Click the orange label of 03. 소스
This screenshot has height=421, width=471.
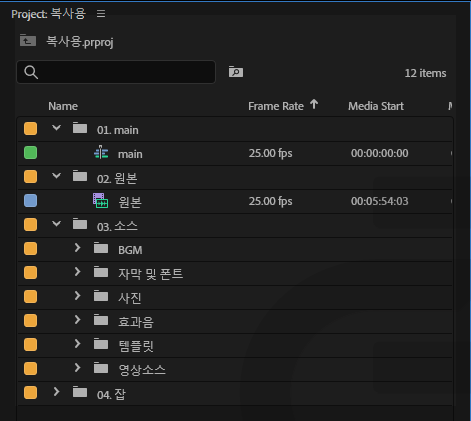30,225
